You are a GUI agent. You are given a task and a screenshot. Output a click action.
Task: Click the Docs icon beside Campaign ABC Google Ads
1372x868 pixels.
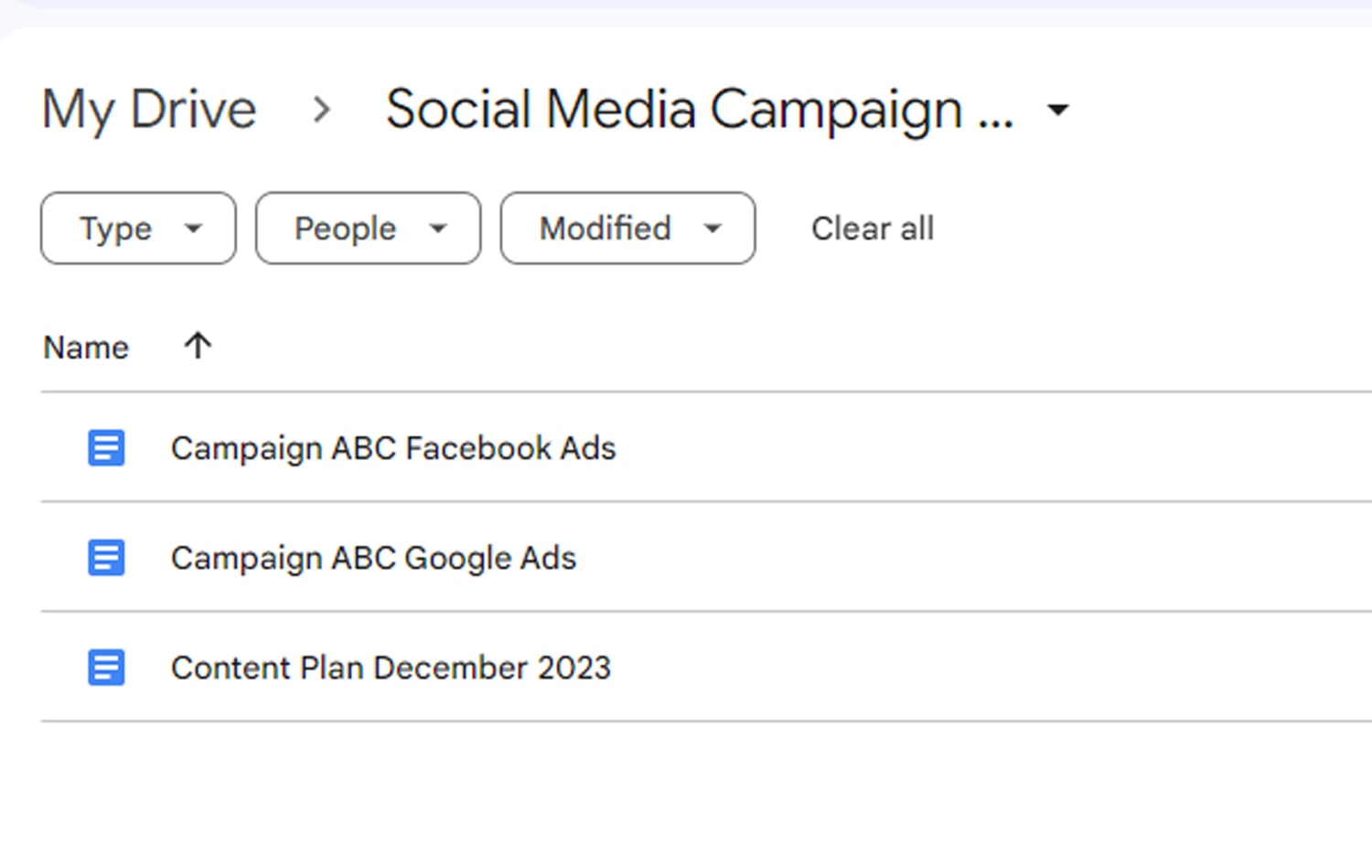point(106,558)
